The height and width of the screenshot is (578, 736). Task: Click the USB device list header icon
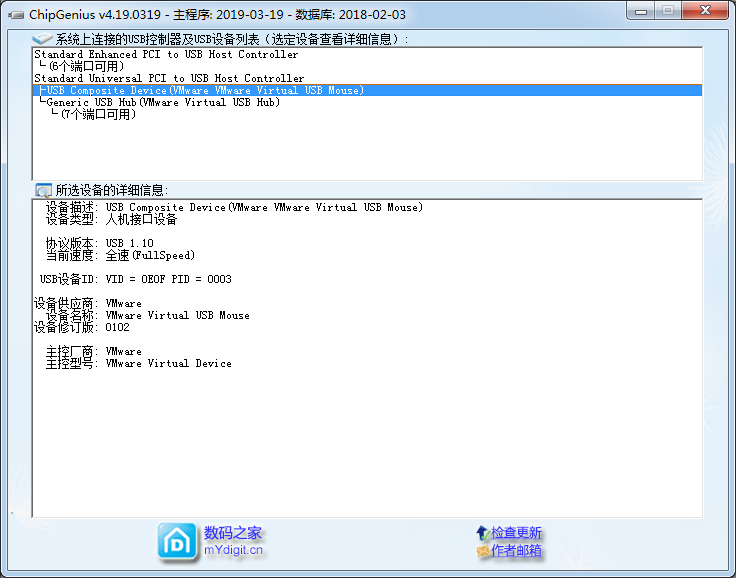point(42,39)
